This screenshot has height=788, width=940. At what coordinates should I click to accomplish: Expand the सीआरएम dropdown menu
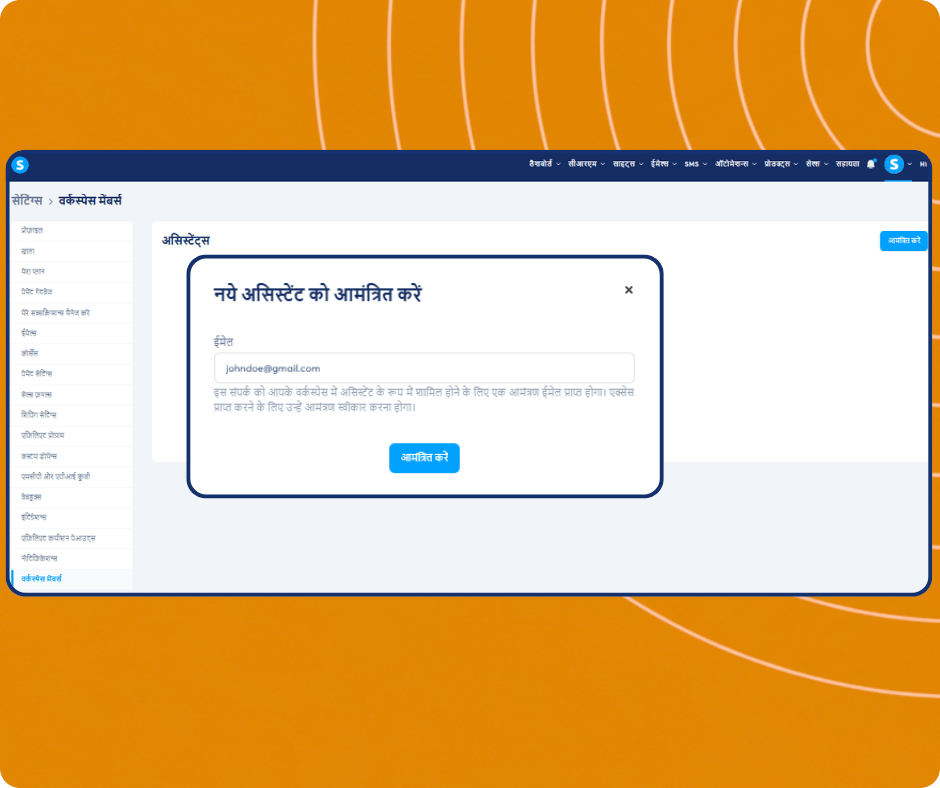586,164
